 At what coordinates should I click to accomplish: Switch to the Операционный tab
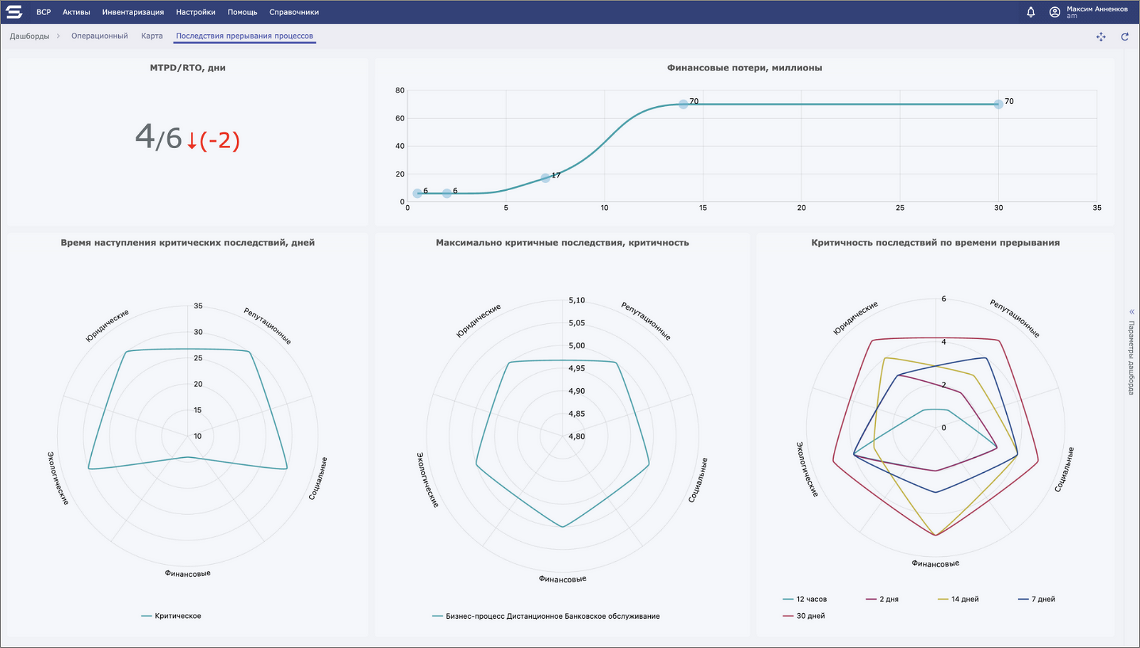click(99, 36)
